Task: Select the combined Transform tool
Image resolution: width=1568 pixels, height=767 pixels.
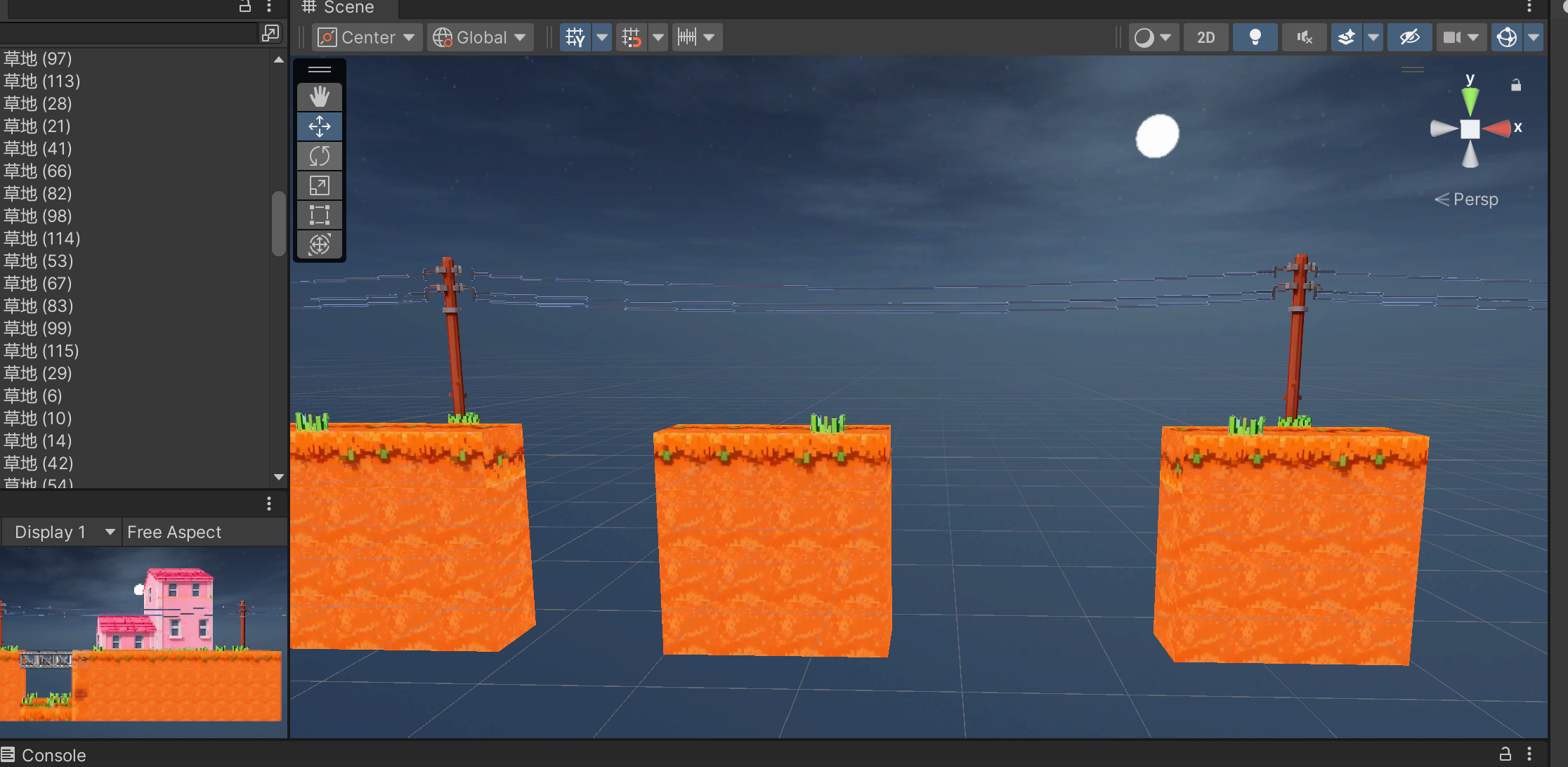Action: tap(320, 244)
